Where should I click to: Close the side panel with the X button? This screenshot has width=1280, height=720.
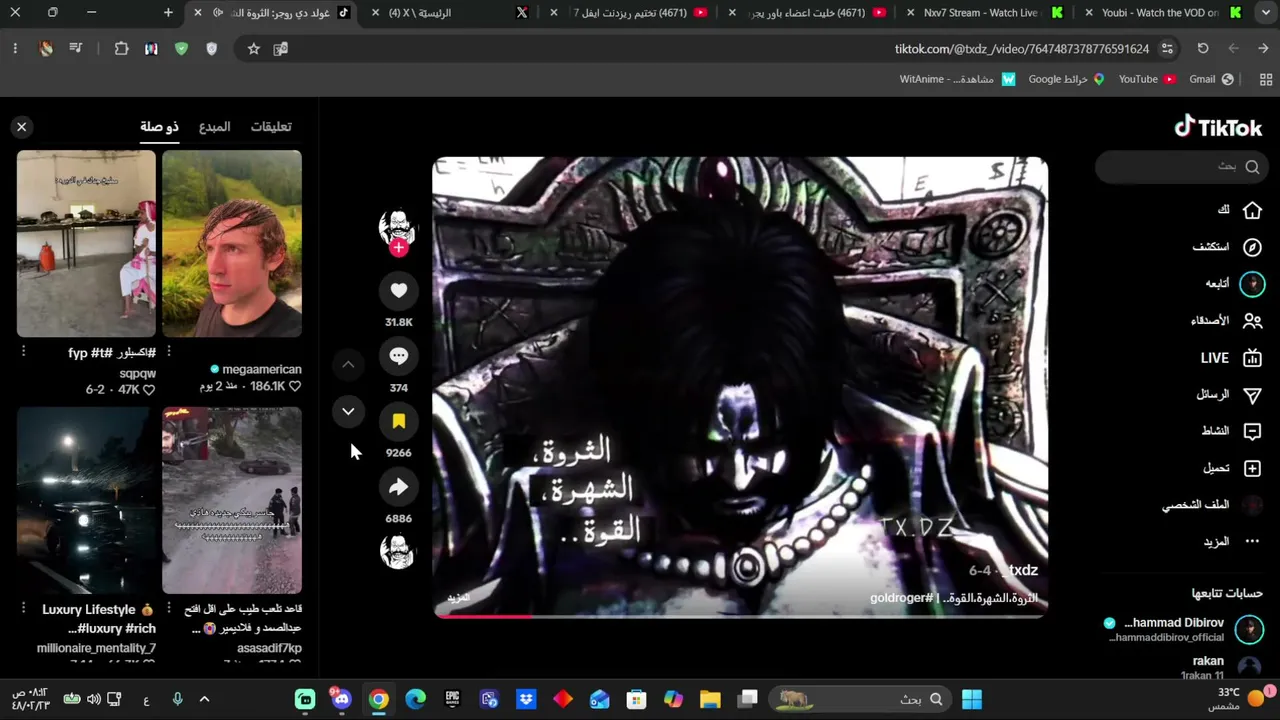click(21, 127)
